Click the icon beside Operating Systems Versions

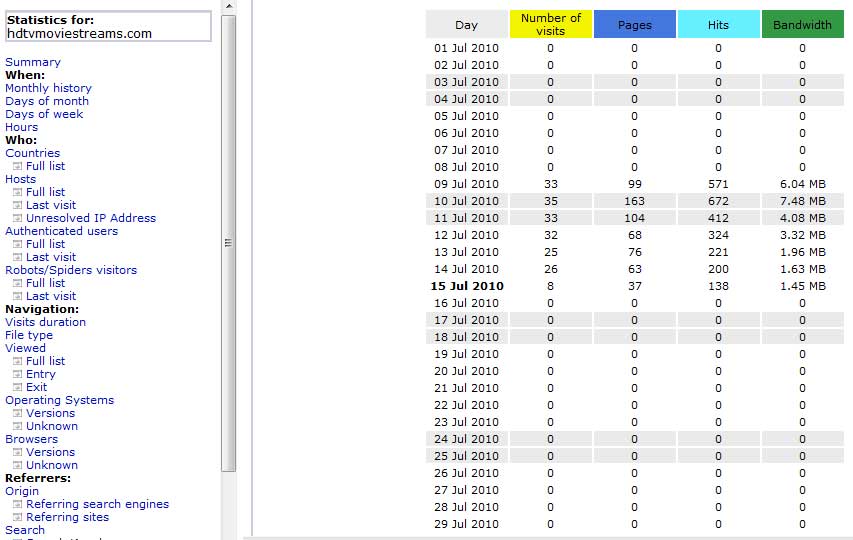17,414
